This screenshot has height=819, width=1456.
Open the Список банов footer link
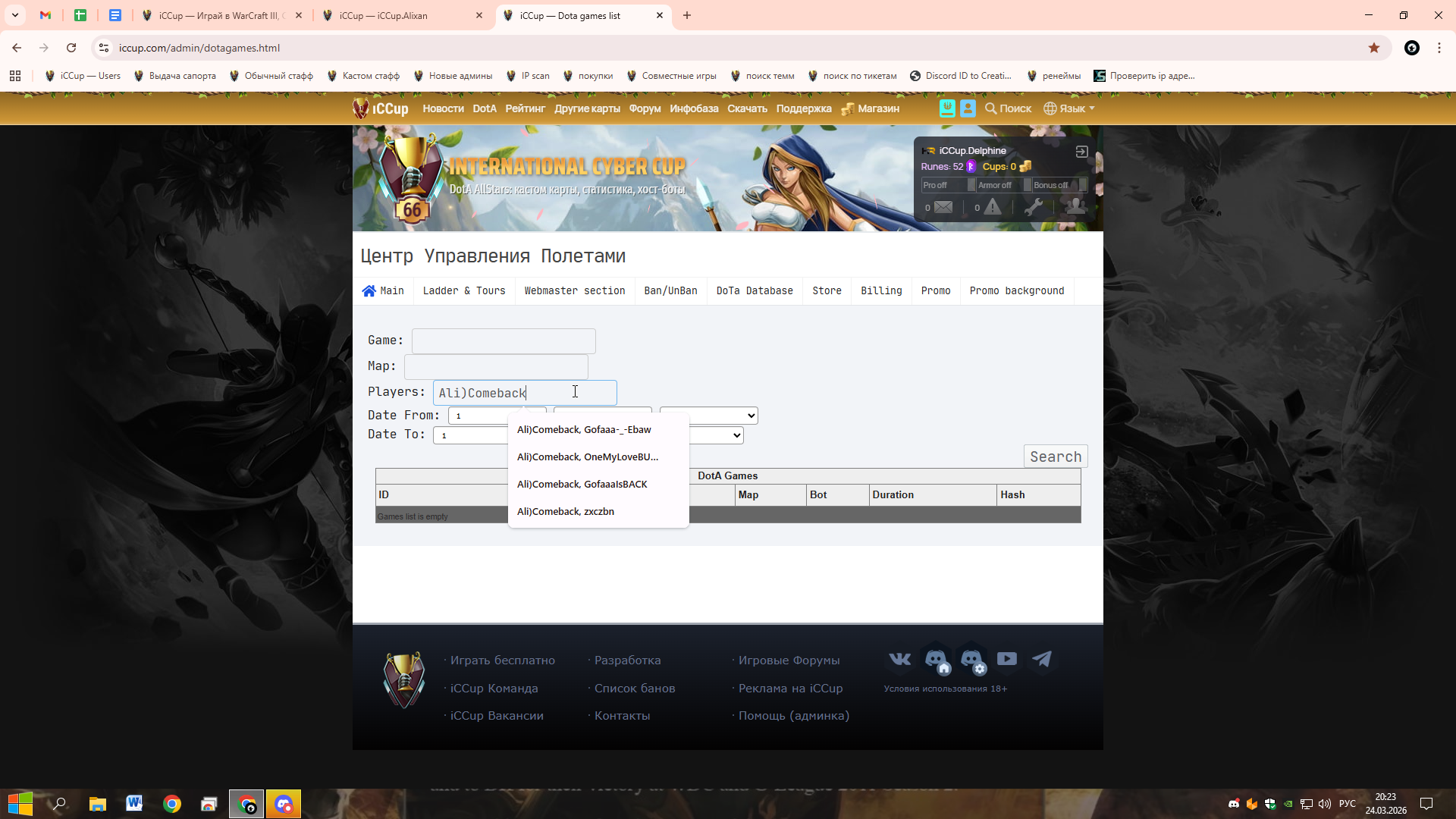point(634,689)
